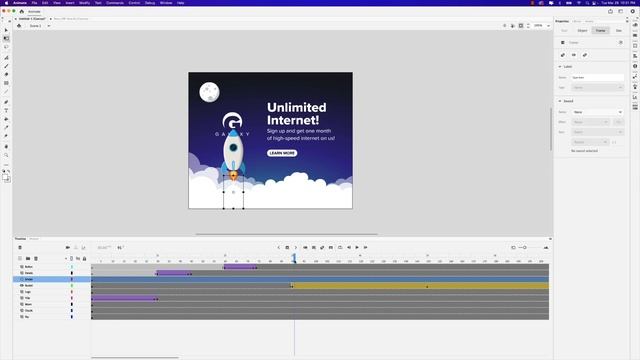The width and height of the screenshot is (640, 360).
Task: Switch to the Tool properties tab
Action: point(564,31)
